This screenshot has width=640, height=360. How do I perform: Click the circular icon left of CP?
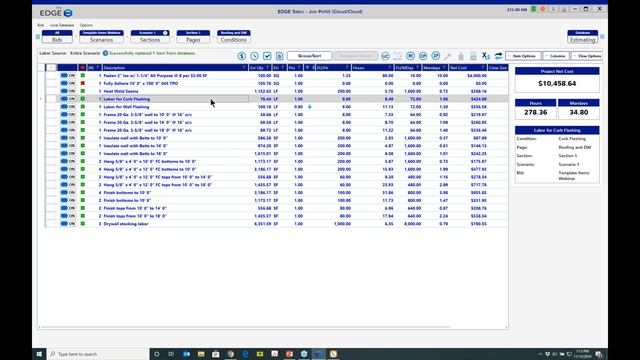[x=410, y=56]
